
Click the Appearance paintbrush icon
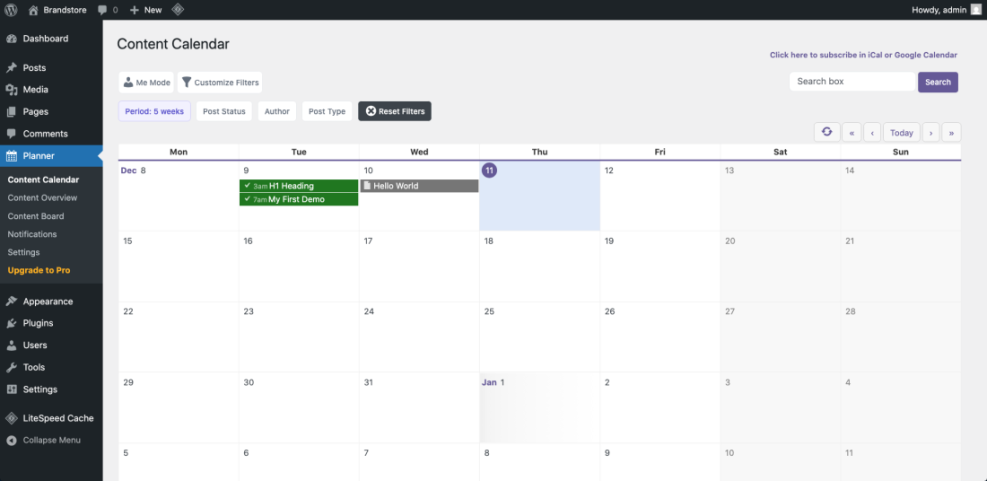[11, 301]
